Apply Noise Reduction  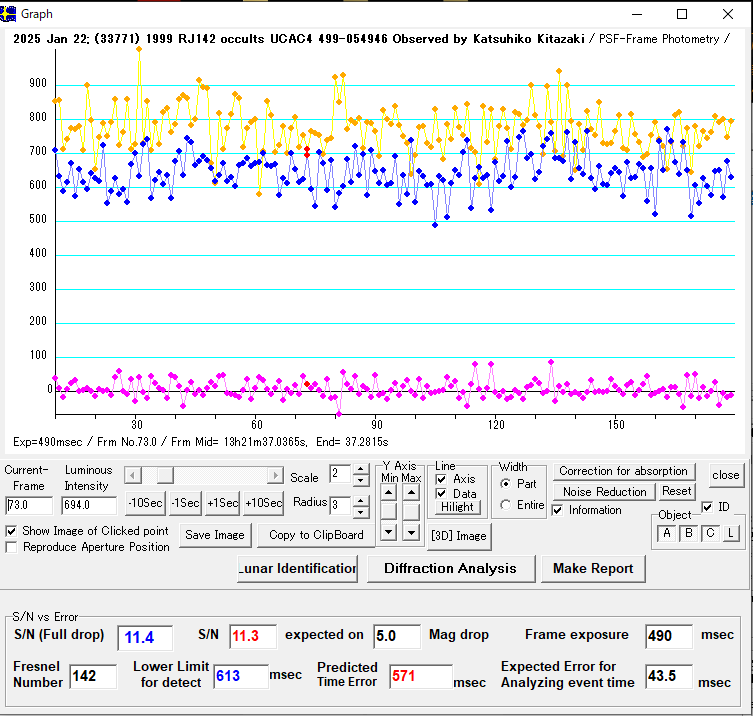click(x=606, y=492)
